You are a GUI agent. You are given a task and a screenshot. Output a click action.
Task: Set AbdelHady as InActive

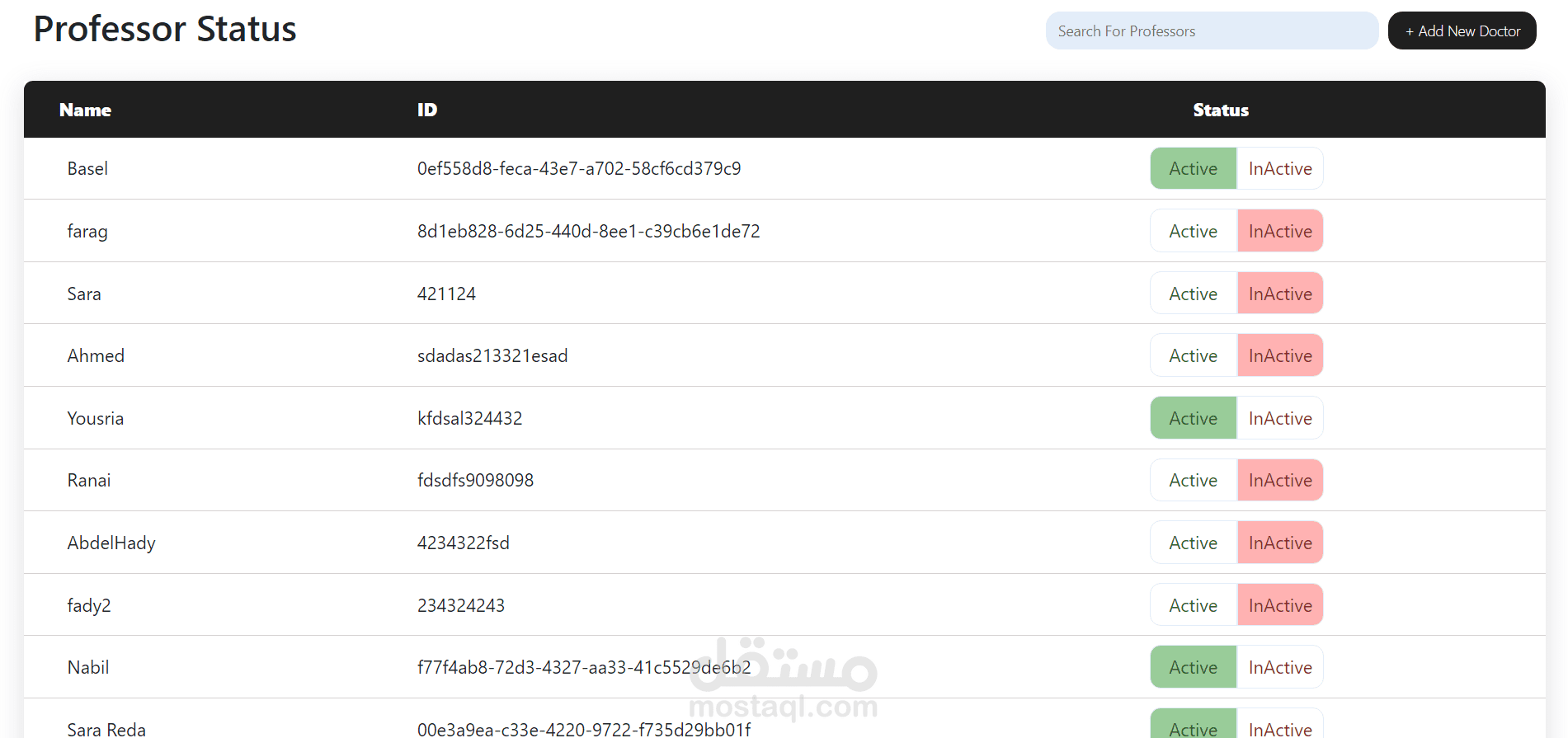click(x=1280, y=543)
